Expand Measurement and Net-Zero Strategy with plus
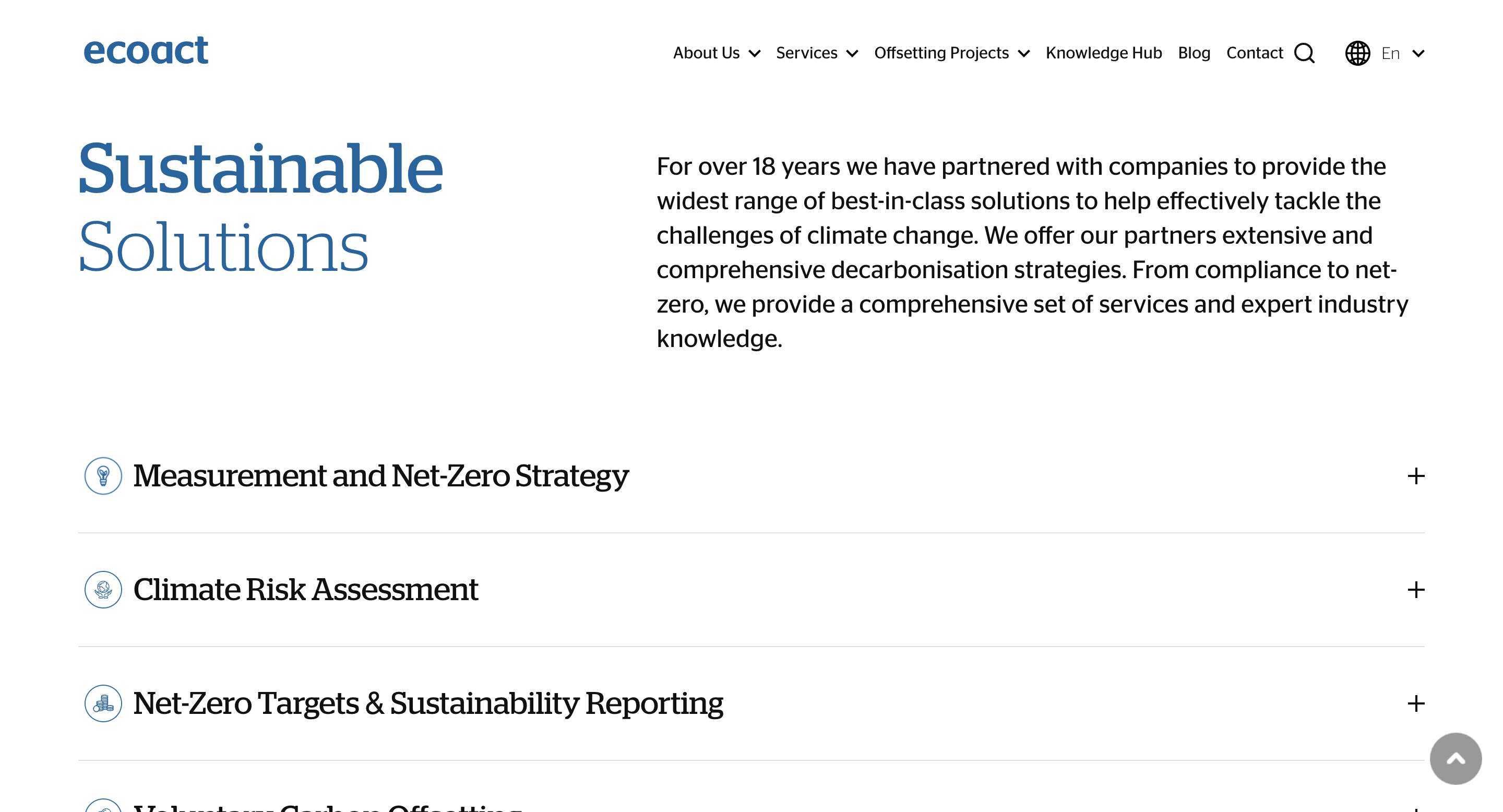1503x812 pixels. pos(1416,476)
